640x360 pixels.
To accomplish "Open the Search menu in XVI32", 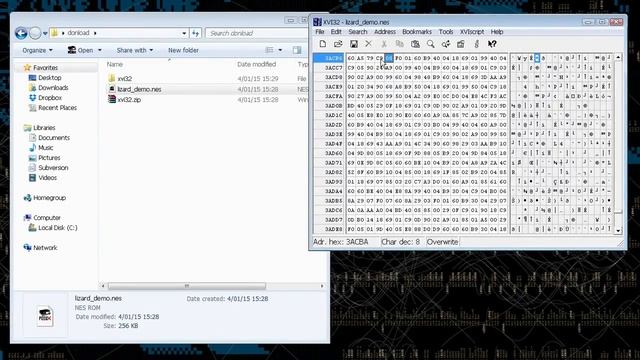I will [358, 31].
